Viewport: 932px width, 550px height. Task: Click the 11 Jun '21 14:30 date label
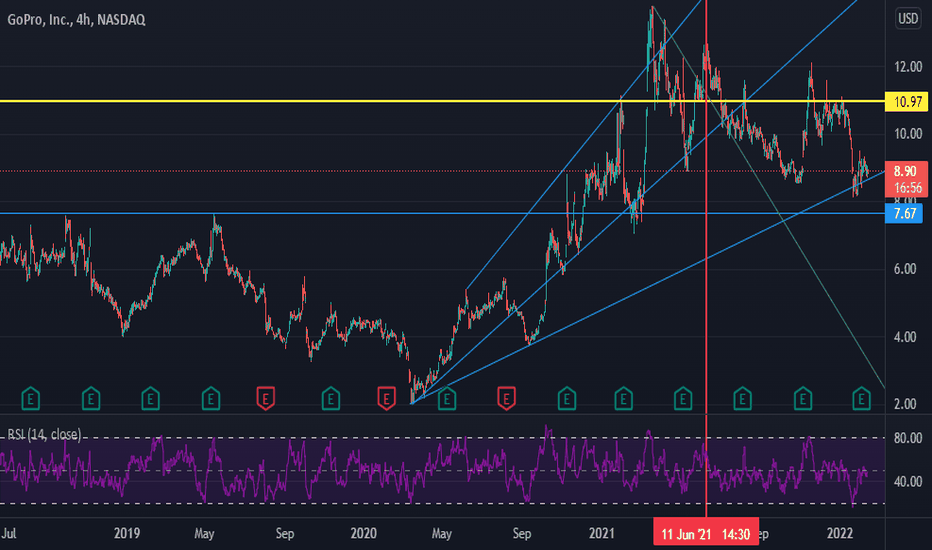pyautogui.click(x=706, y=534)
